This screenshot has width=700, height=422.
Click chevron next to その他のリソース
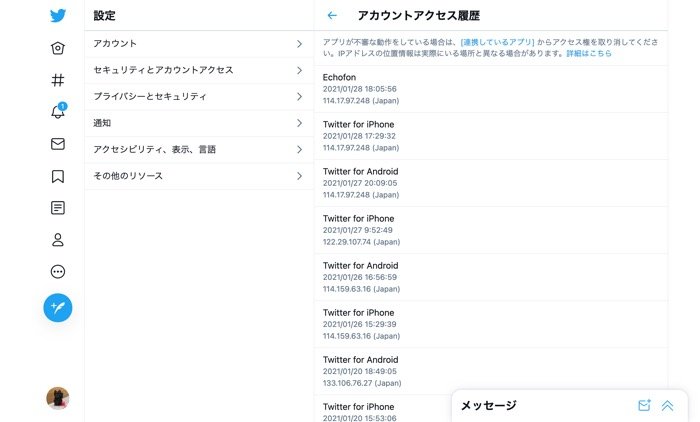(x=300, y=176)
